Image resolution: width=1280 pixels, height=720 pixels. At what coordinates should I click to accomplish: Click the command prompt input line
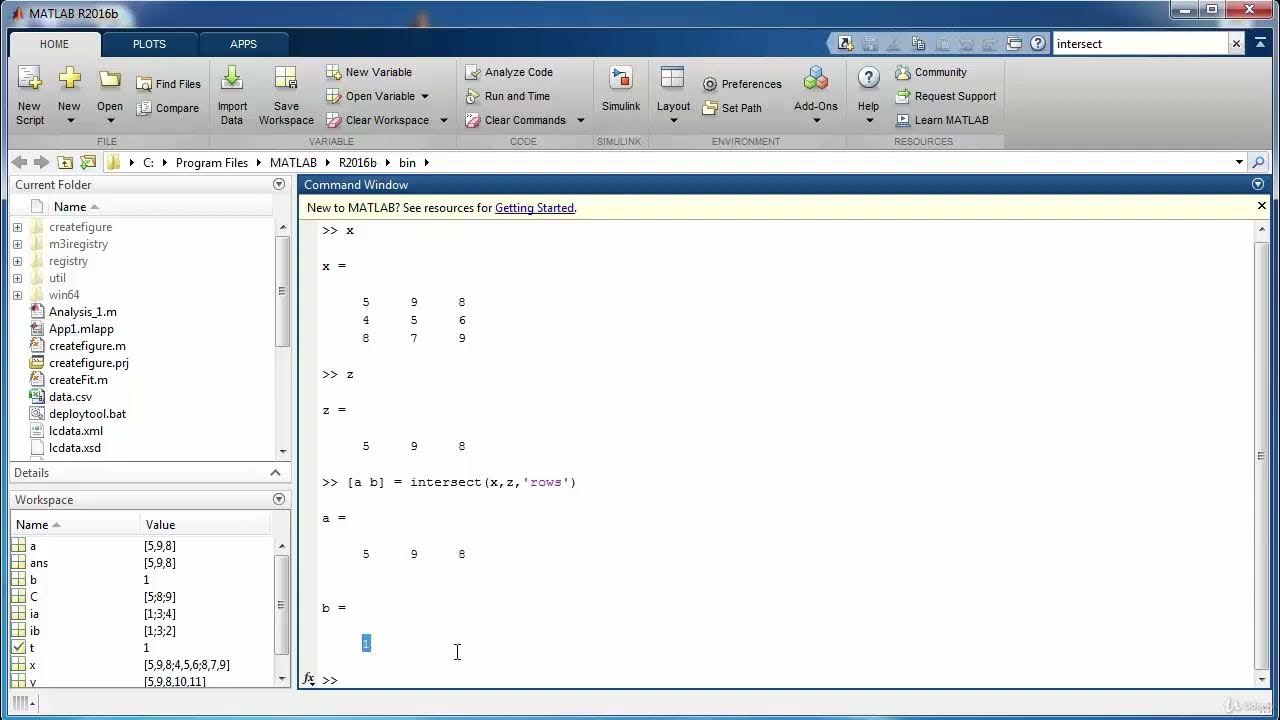[790, 680]
